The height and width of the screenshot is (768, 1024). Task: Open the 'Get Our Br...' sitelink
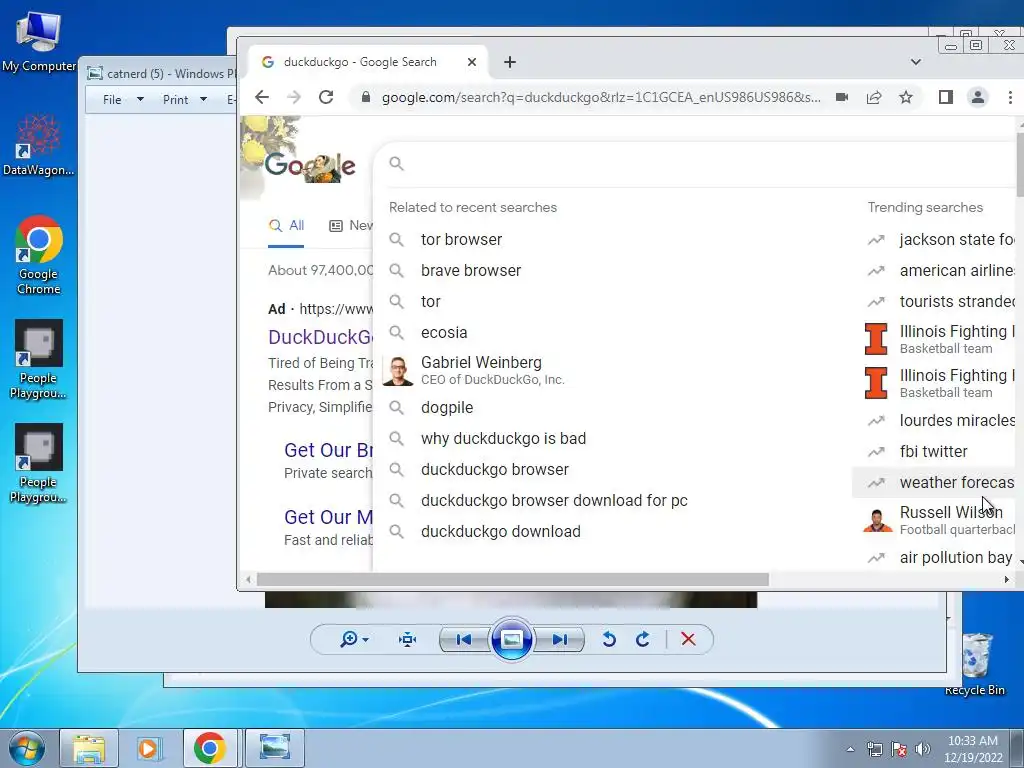[x=328, y=450]
